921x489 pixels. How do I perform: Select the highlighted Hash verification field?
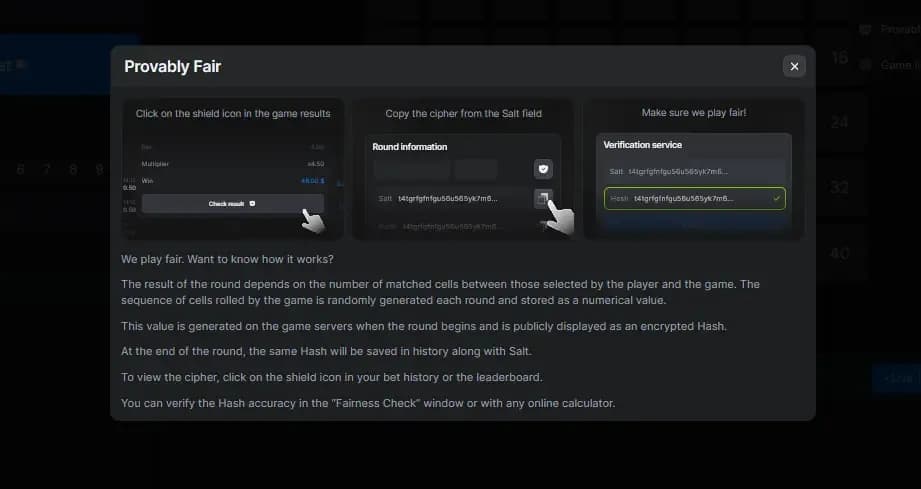694,198
